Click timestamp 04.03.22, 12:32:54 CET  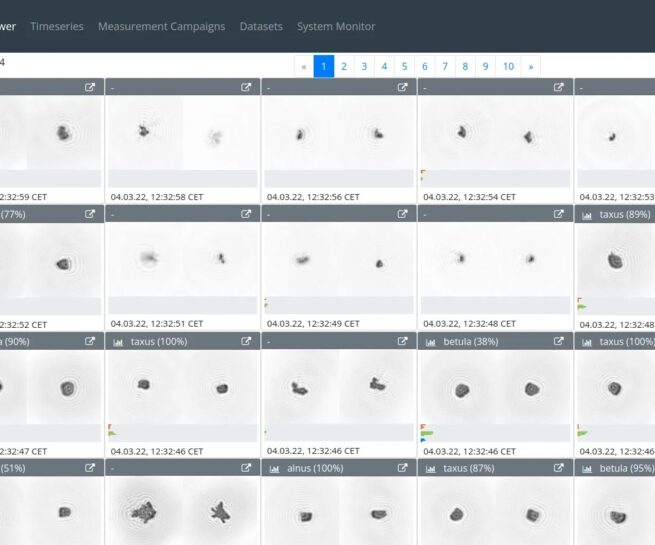[469, 197]
